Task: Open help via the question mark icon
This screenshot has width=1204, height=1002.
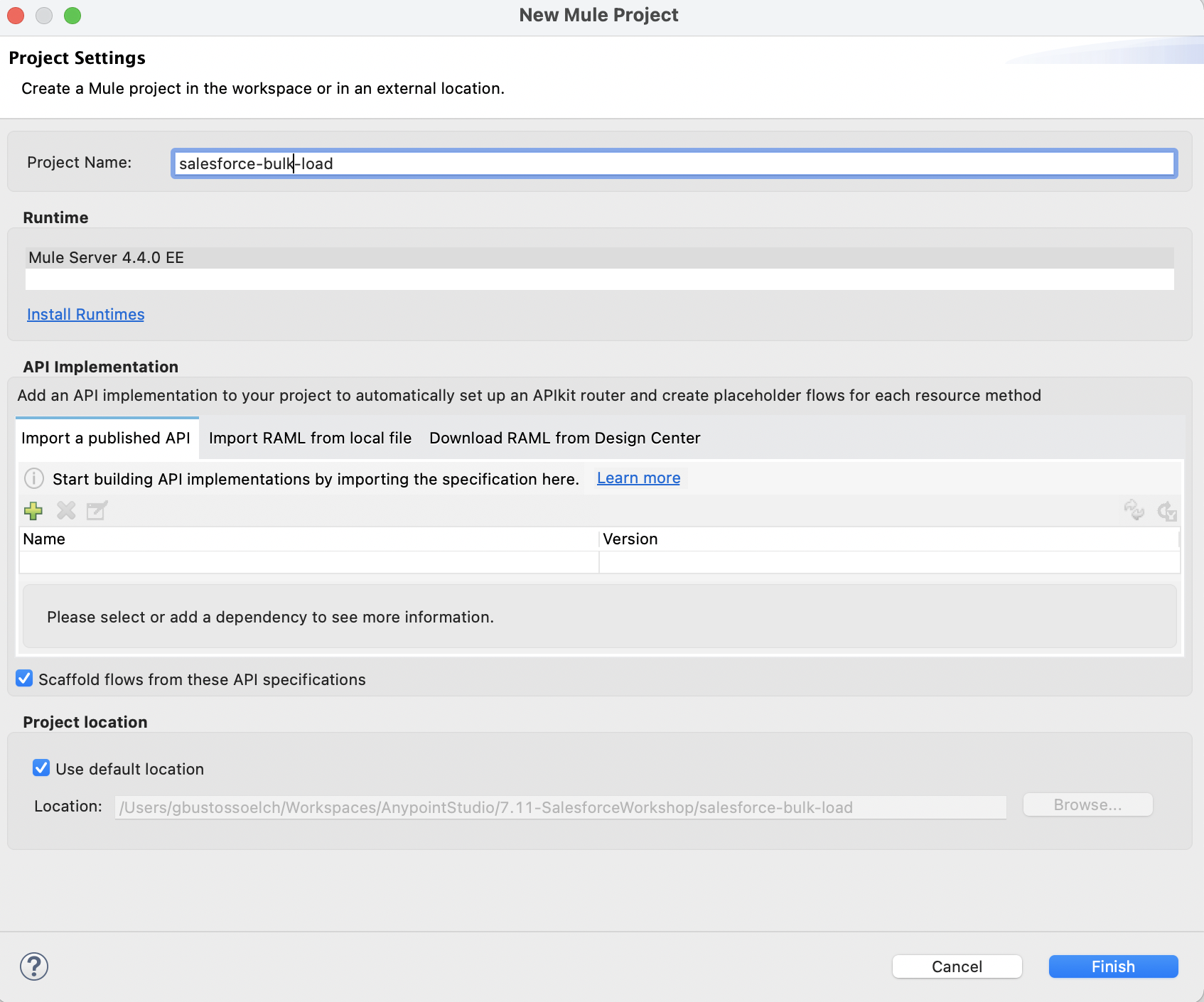Action: tap(33, 966)
